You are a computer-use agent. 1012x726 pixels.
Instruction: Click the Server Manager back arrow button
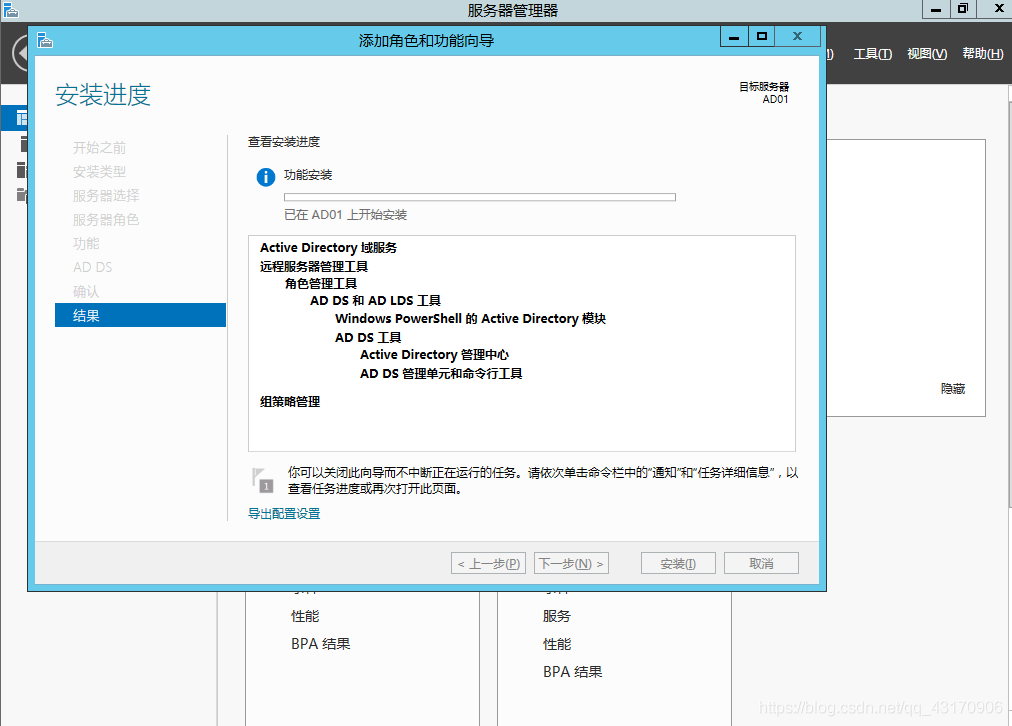pyautogui.click(x=18, y=53)
